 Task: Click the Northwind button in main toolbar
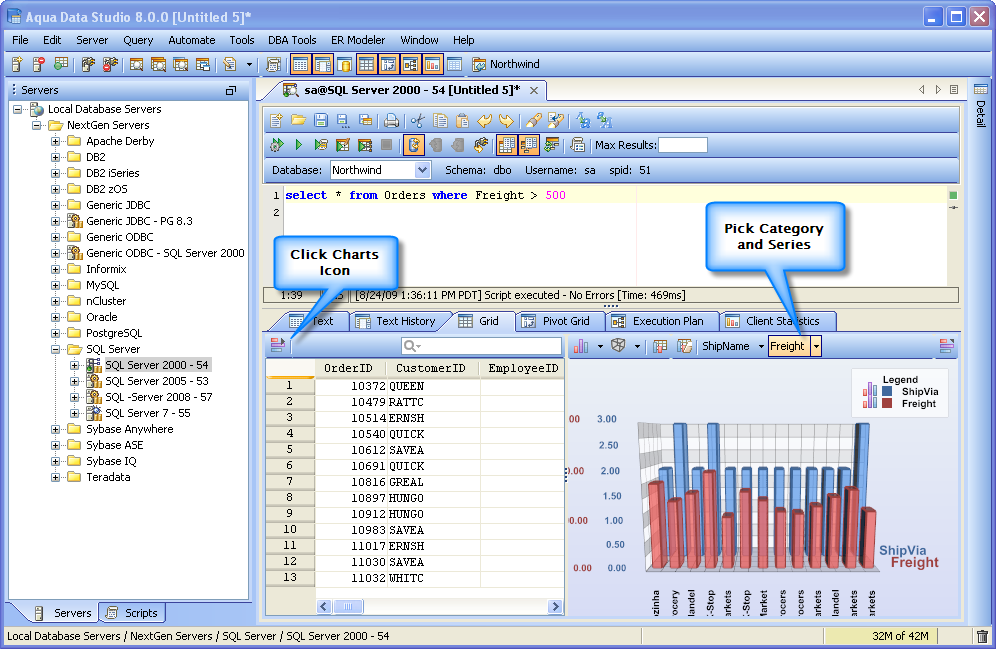point(506,64)
